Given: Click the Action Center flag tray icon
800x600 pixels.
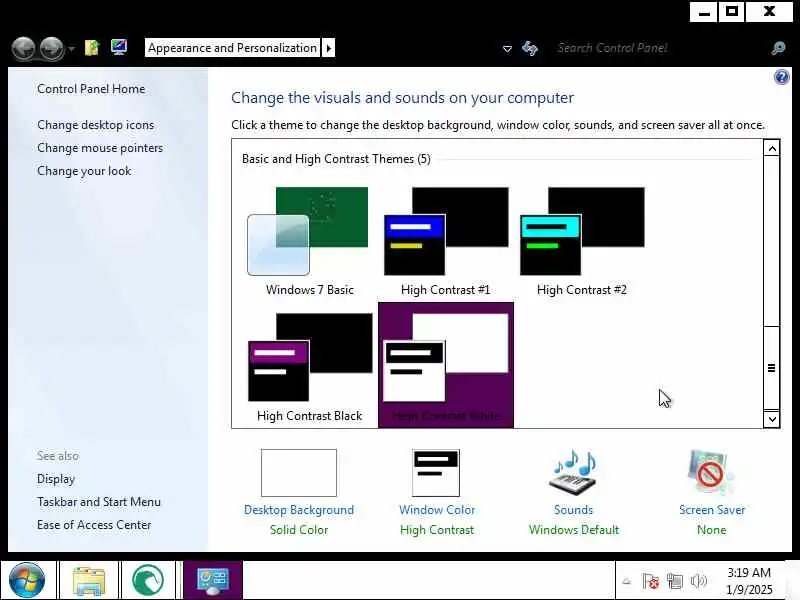Looking at the screenshot, I should click(650, 581).
